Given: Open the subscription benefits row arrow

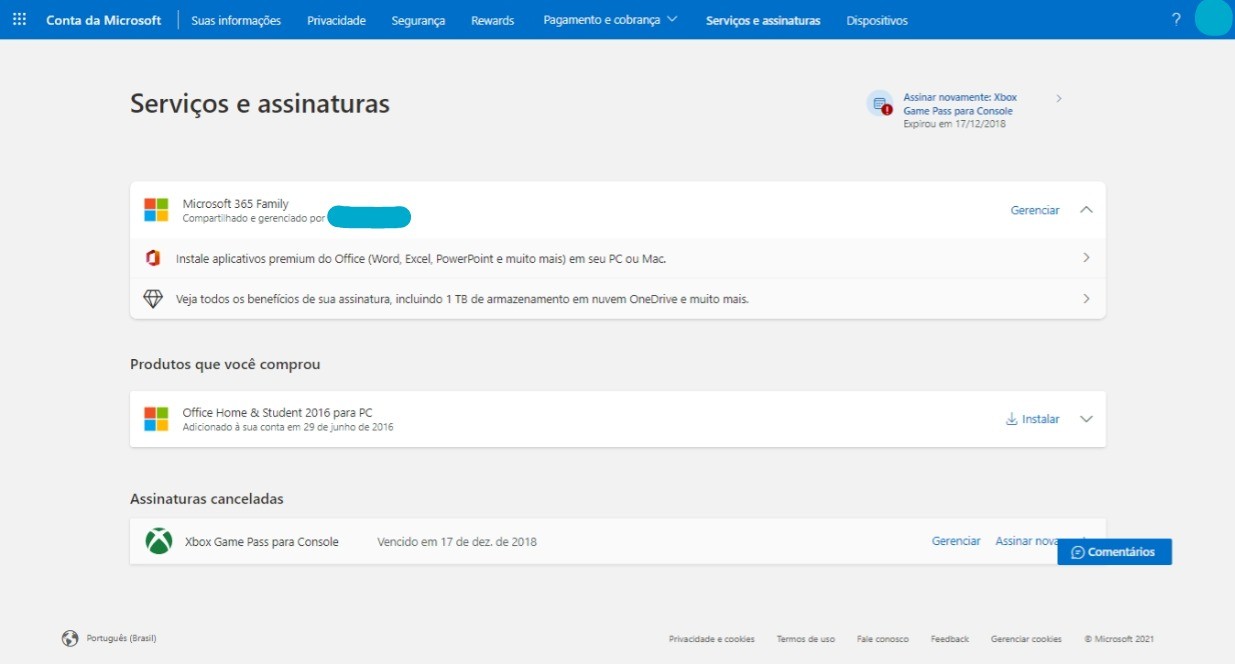Looking at the screenshot, I should tap(1087, 299).
